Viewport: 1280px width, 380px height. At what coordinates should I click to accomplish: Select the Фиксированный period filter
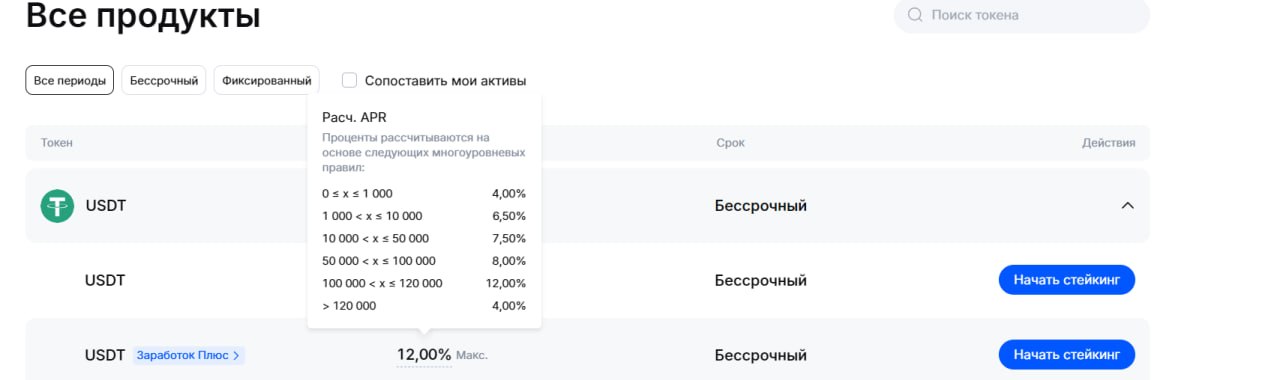[x=266, y=80]
